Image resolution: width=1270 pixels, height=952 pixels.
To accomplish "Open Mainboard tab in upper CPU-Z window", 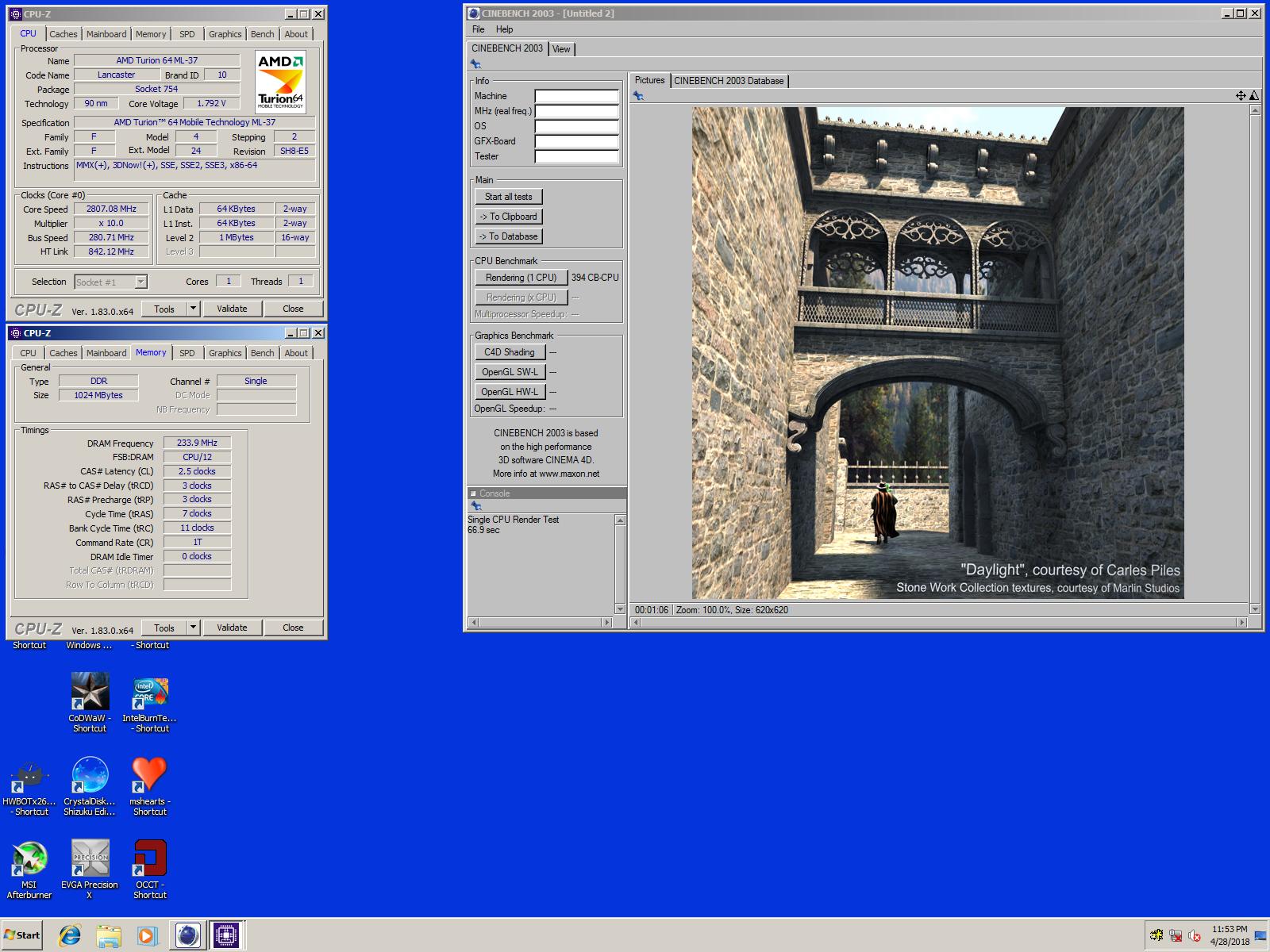I will click(x=106, y=34).
